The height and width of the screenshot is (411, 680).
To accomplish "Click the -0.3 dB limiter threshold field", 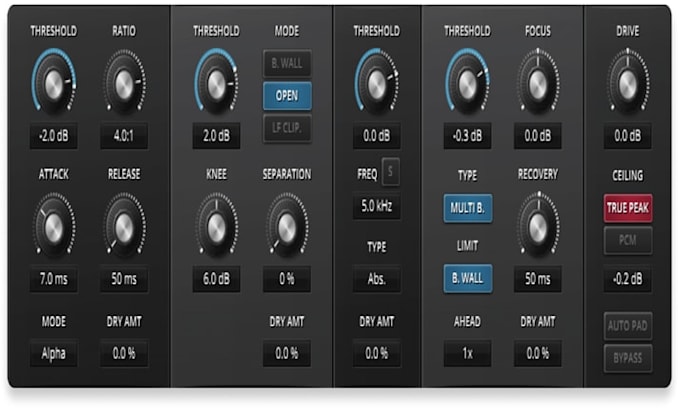I will [468, 136].
